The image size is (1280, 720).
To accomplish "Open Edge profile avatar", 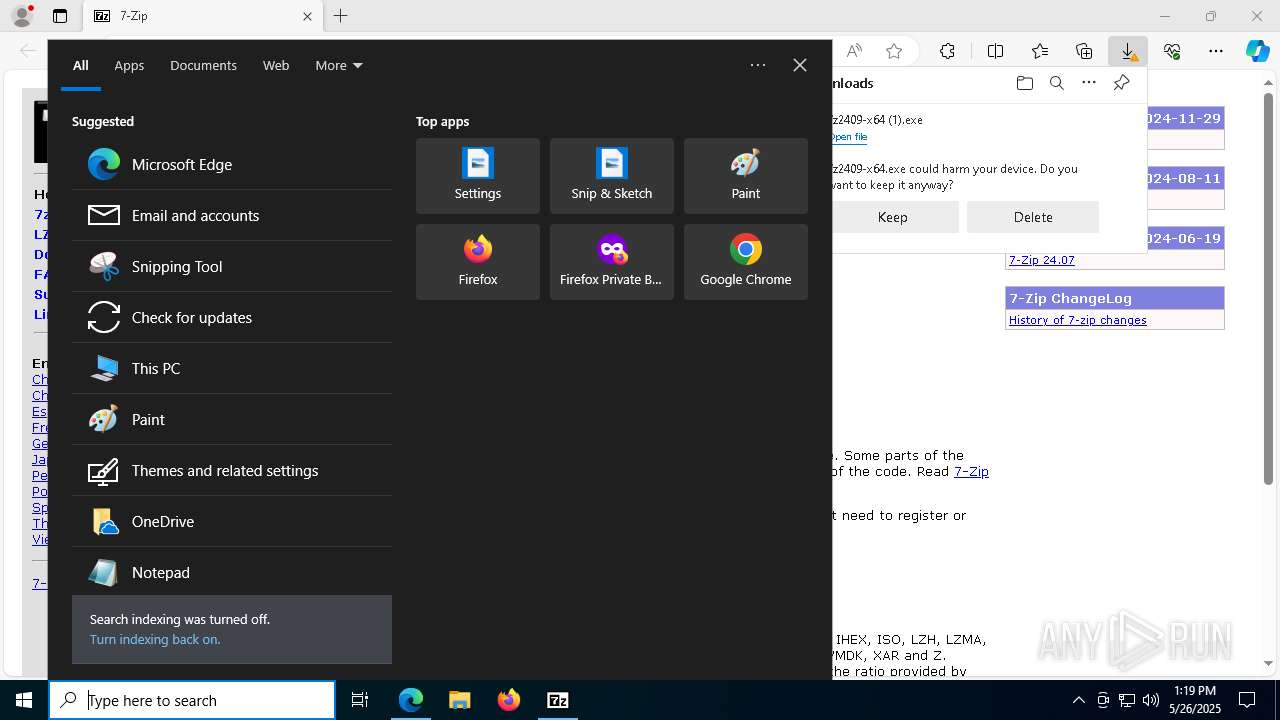I will [21, 16].
